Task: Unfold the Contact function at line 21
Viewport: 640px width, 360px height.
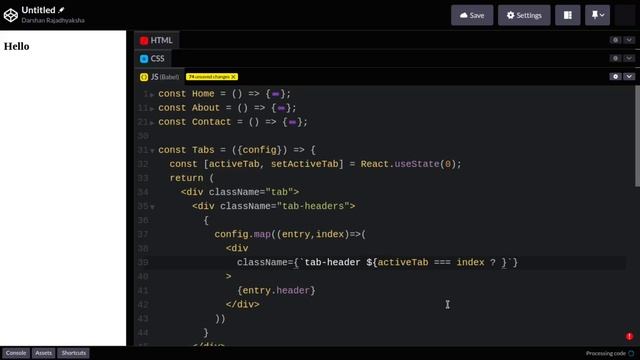Action: pos(152,122)
